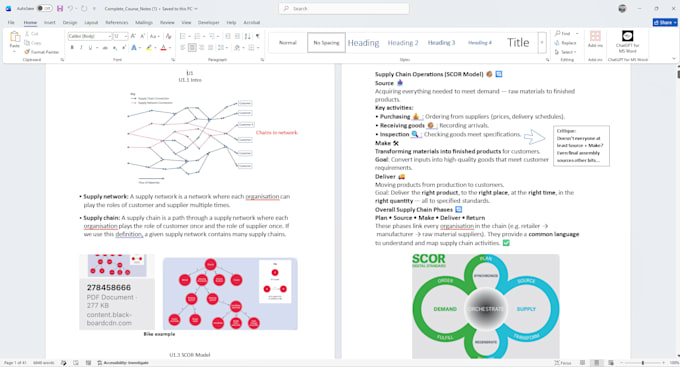Expand the document title save-location dropdown
The image size is (680, 367).
point(196,9)
